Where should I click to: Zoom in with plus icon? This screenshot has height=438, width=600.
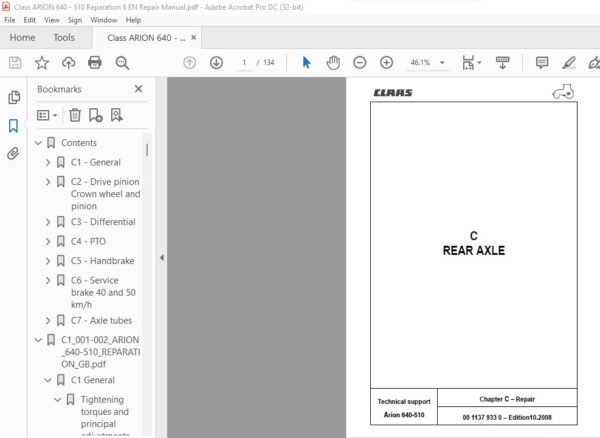coord(386,62)
